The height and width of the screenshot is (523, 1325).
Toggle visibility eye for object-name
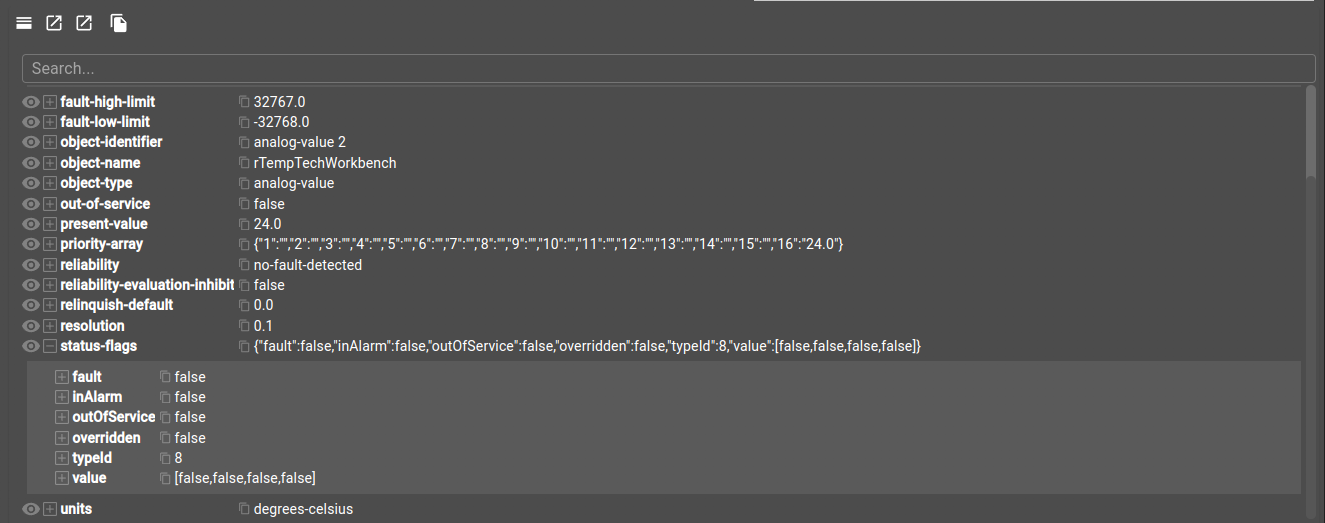(x=31, y=163)
